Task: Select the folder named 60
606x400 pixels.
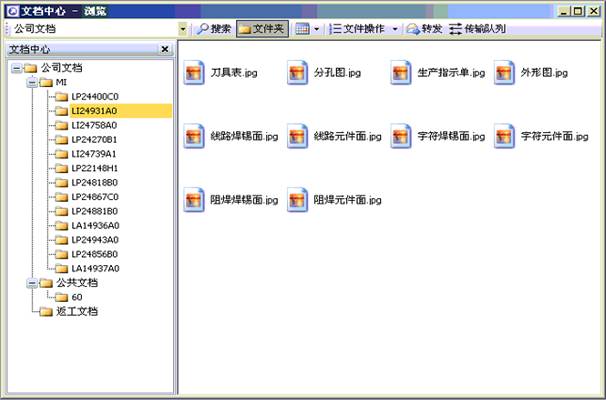Action: coord(77,297)
